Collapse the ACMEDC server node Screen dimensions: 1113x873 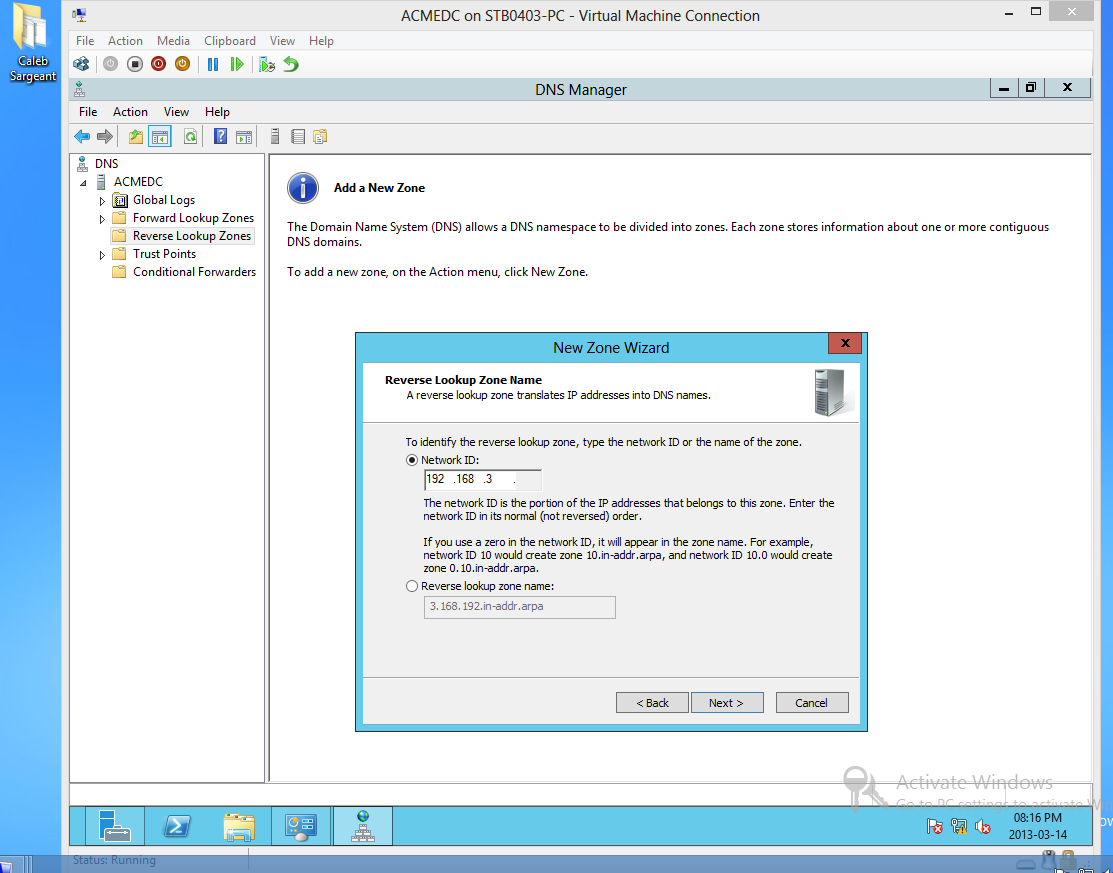(84, 182)
